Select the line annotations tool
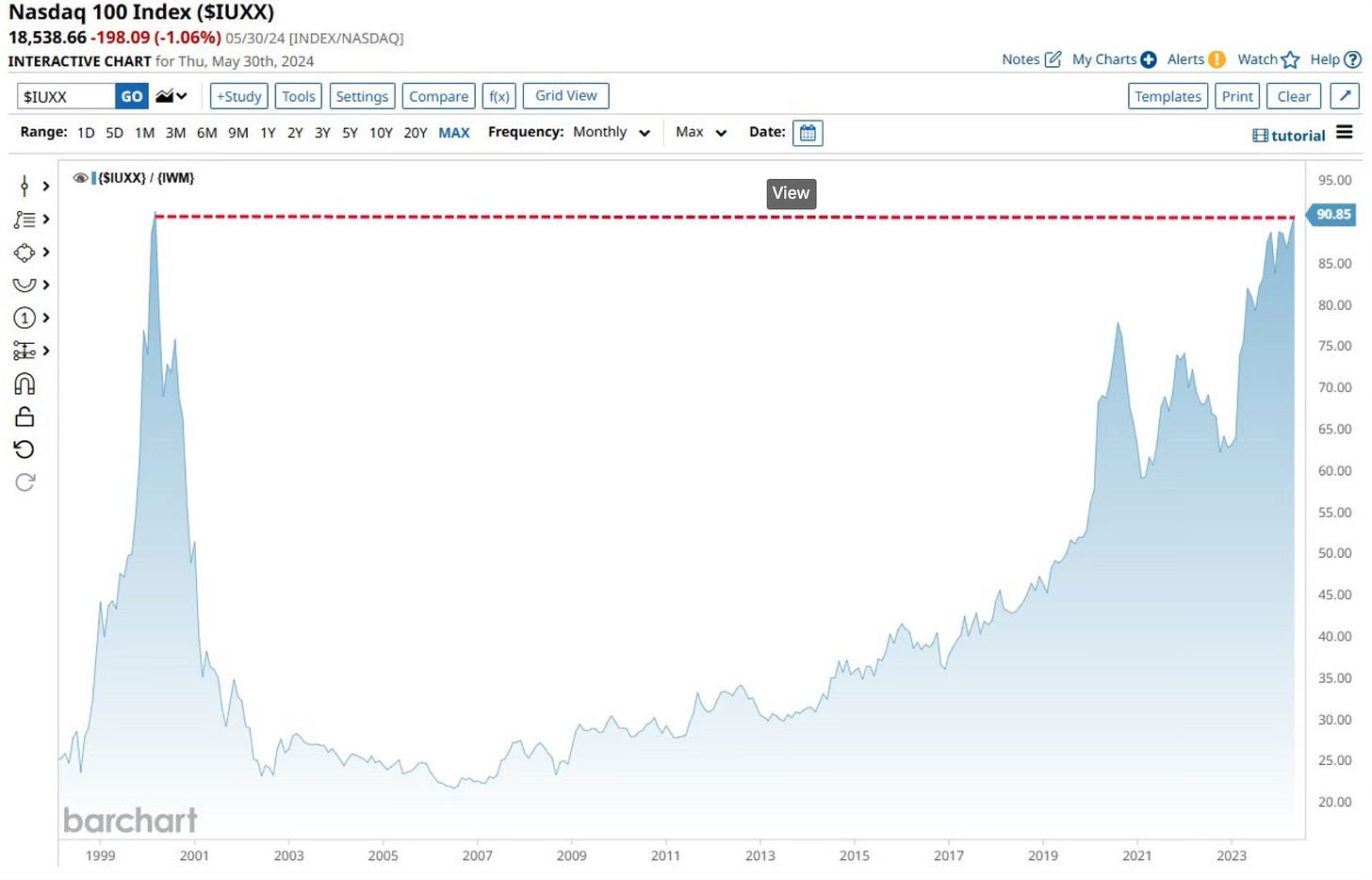 (x=24, y=220)
